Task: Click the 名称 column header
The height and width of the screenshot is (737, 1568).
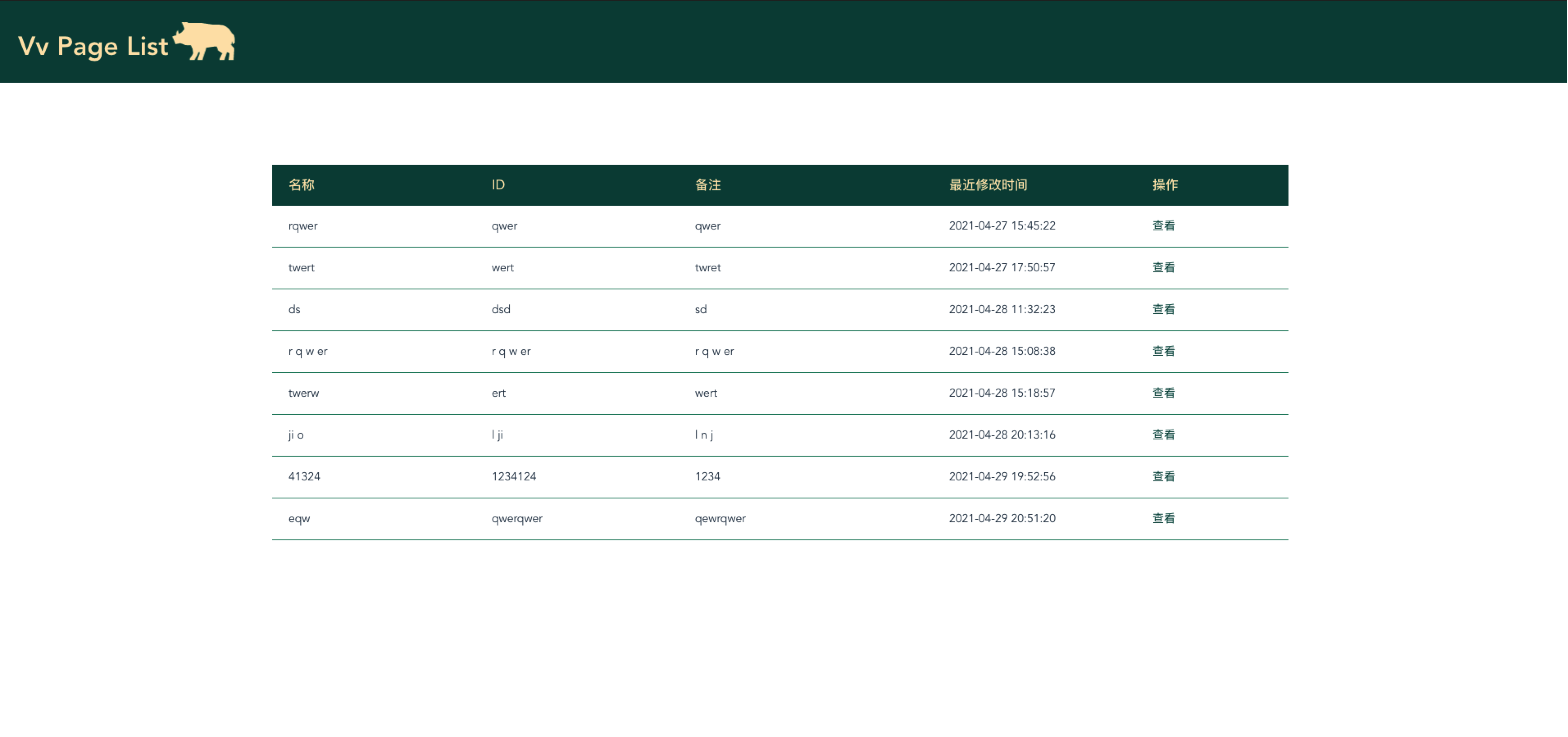Action: [301, 185]
